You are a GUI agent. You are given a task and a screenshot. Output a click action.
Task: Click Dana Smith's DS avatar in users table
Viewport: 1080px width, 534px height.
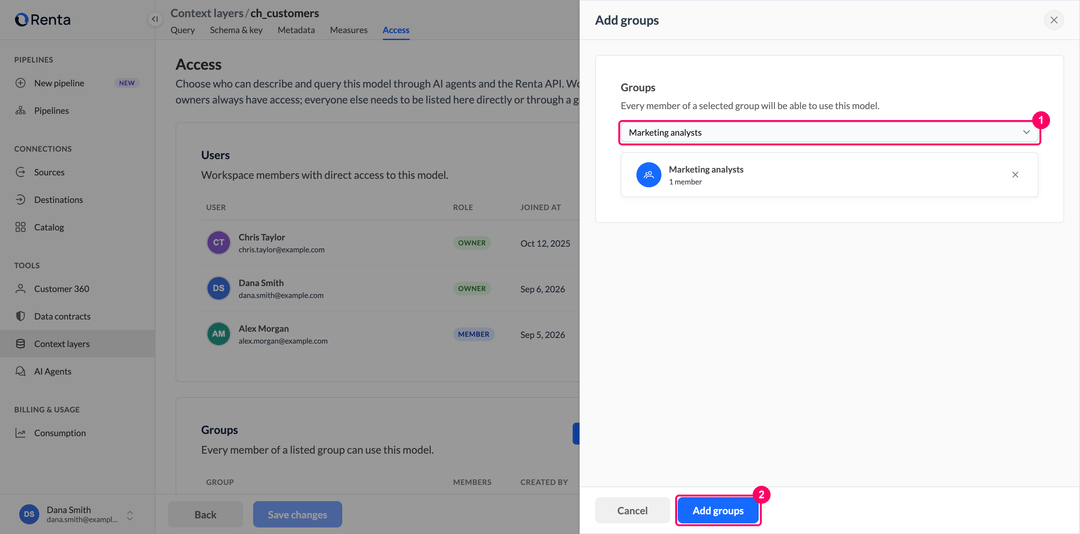(218, 288)
